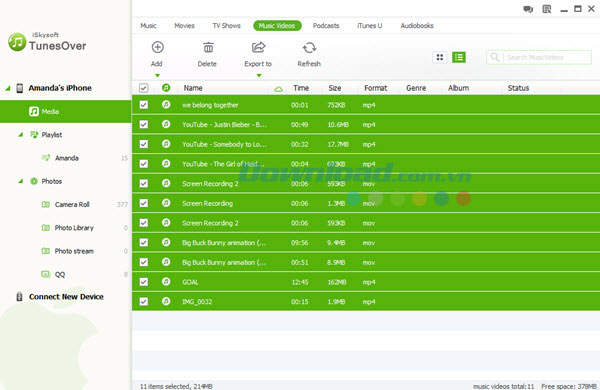Screen dimensions: 600x390
Task: Uncheck the Justin Bieber video checkbox
Action: (x=143, y=124)
